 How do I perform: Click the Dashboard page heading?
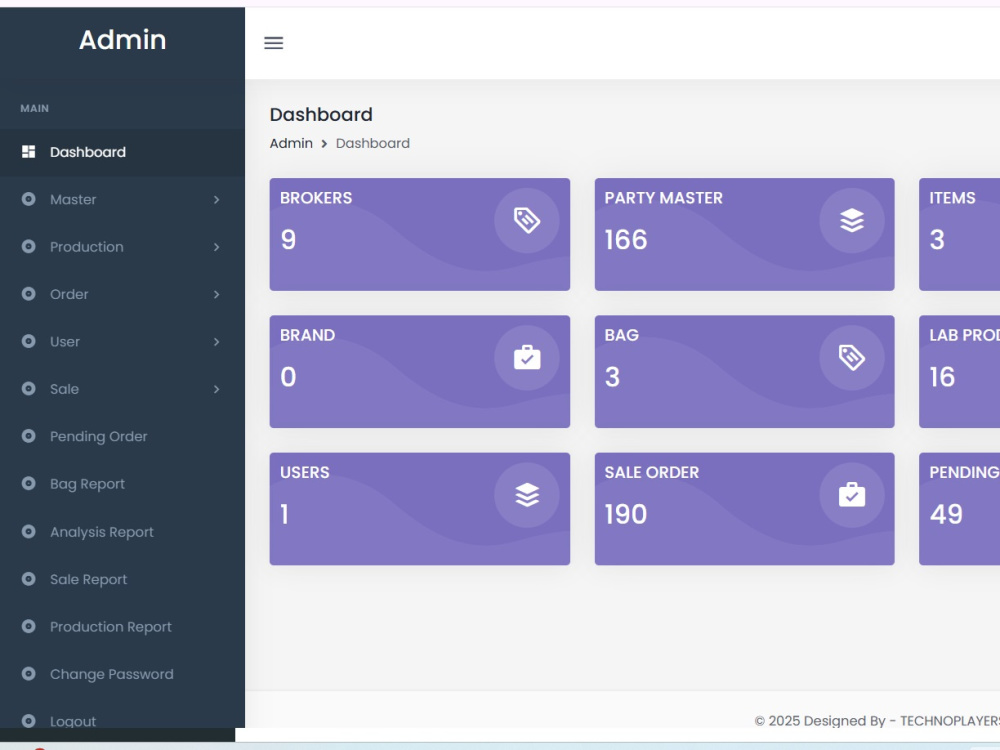point(321,115)
